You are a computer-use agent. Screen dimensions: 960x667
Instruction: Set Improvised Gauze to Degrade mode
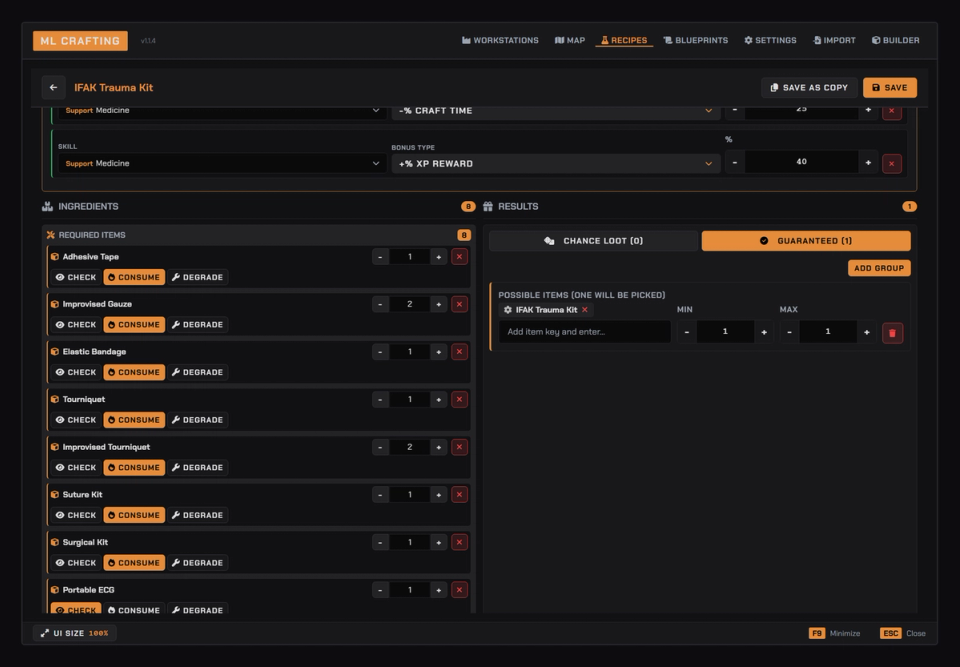pos(197,325)
